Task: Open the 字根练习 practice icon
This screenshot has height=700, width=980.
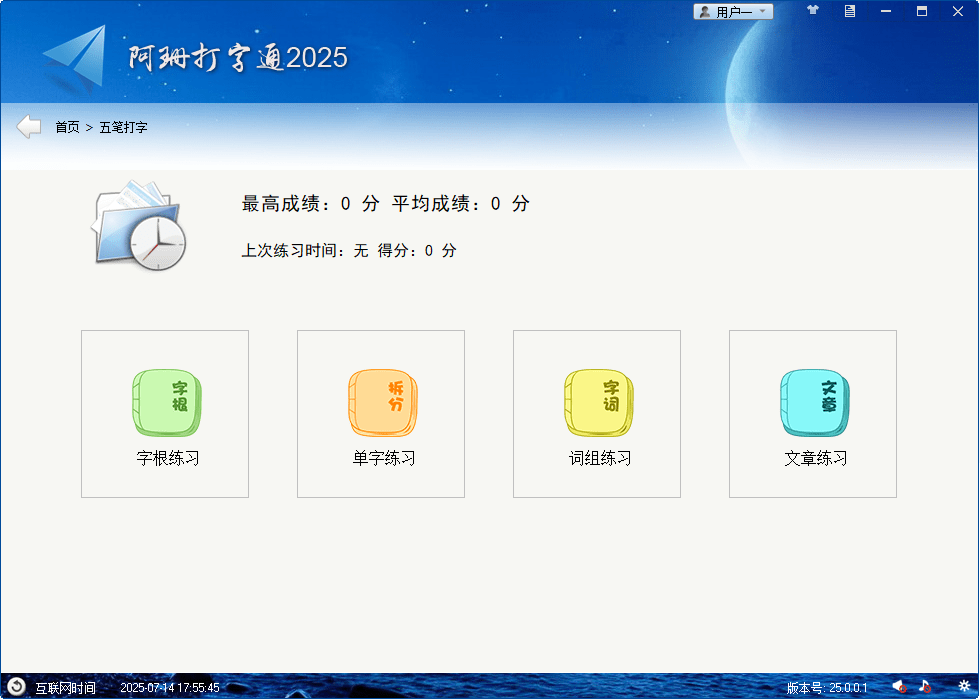Action: click(x=165, y=402)
